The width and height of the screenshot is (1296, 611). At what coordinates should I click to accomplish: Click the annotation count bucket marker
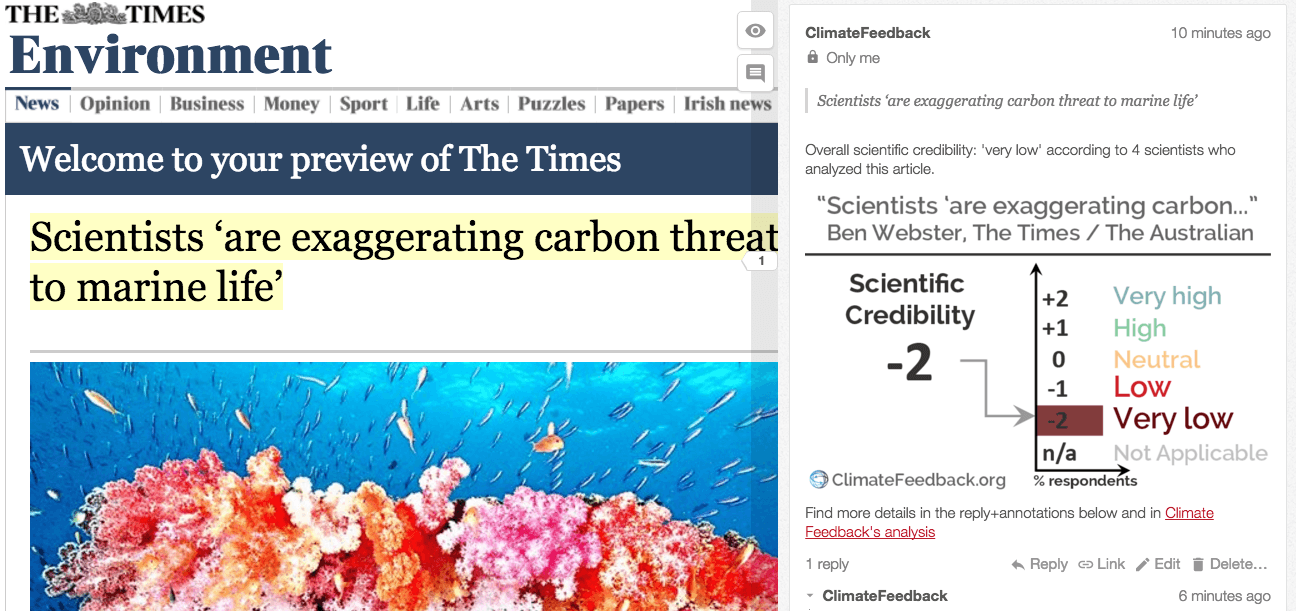760,261
